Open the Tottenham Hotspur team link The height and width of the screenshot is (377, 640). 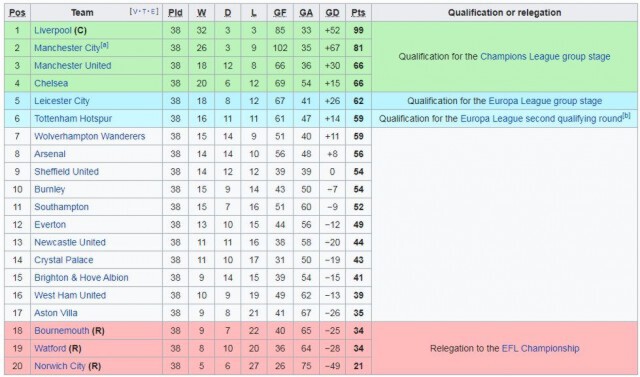[x=73, y=119]
